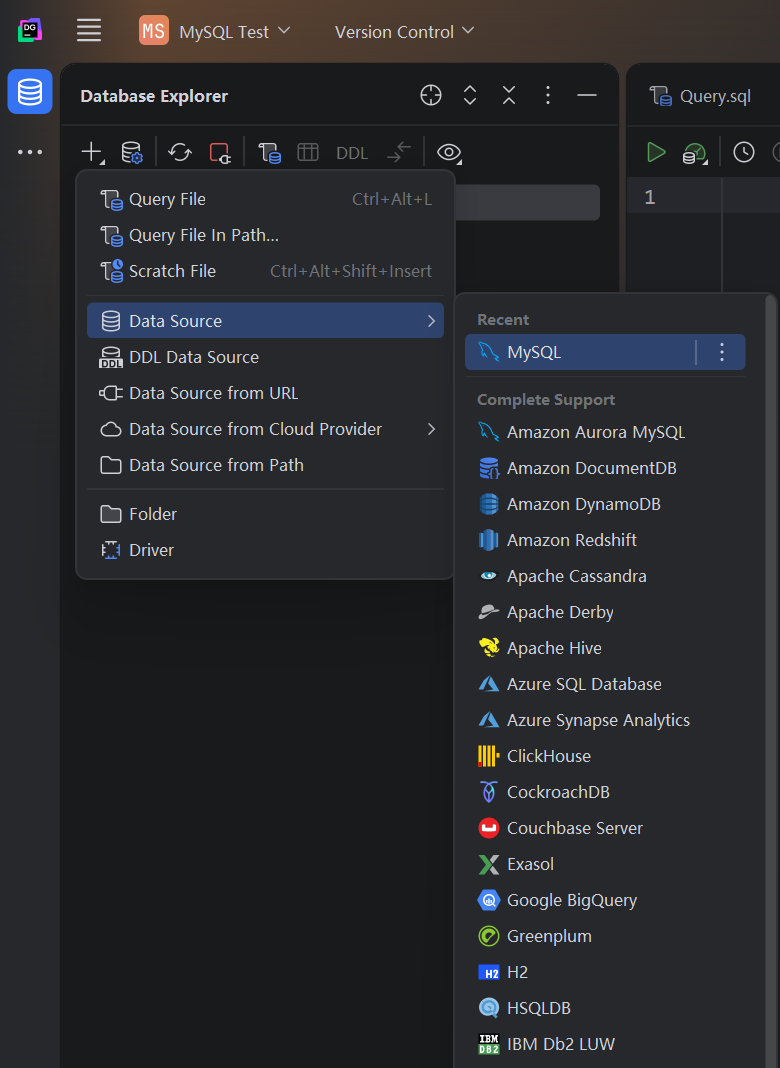Choose Amazon Aurora MySQL data source
This screenshot has height=1068, width=780.
pyautogui.click(x=605, y=433)
